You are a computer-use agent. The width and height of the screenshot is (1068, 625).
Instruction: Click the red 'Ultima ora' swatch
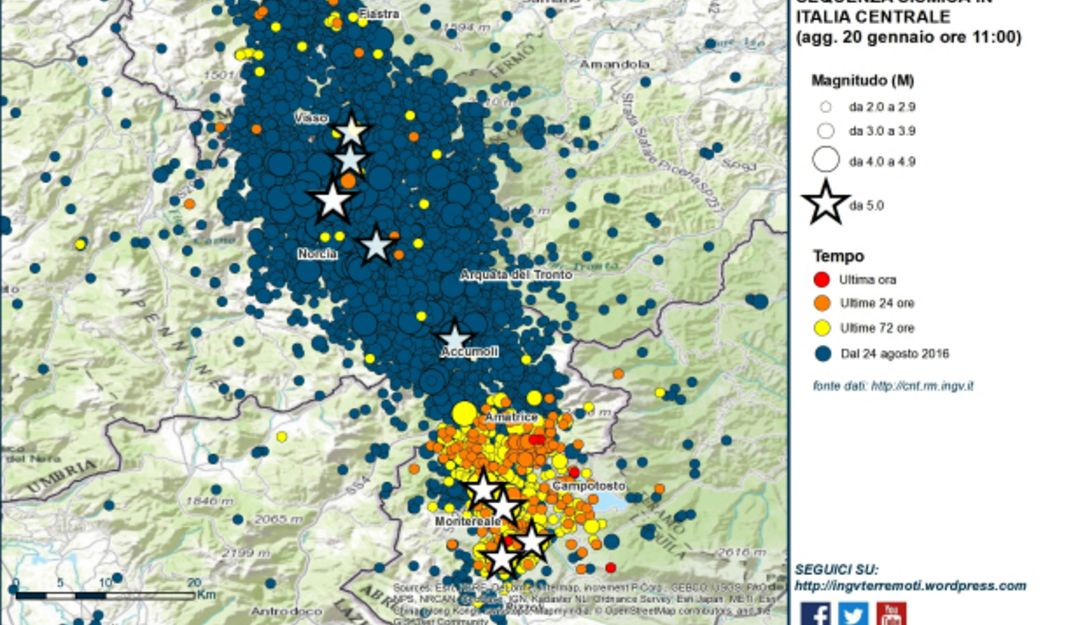point(822,279)
